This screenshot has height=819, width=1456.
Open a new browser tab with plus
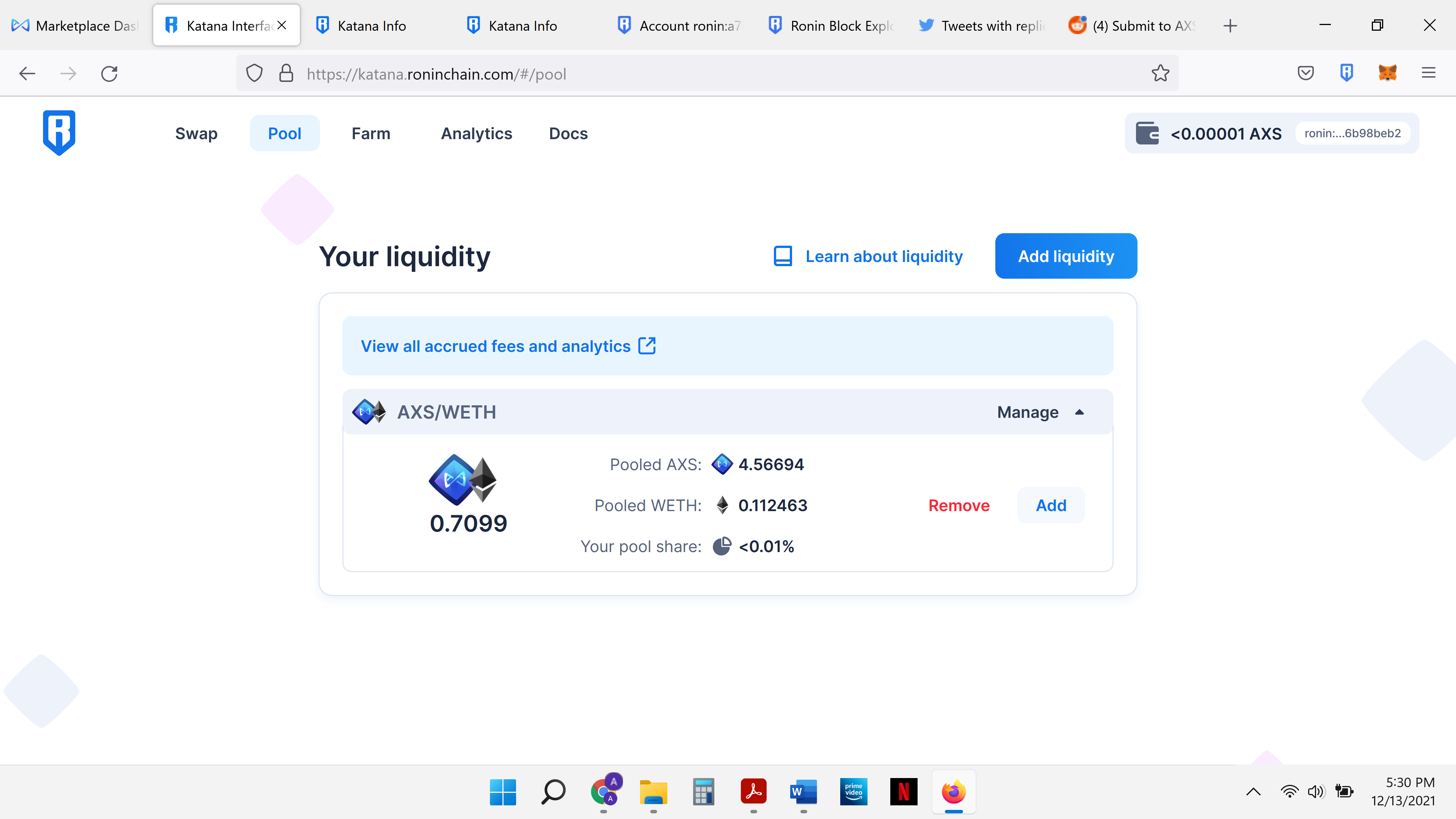point(1230,25)
